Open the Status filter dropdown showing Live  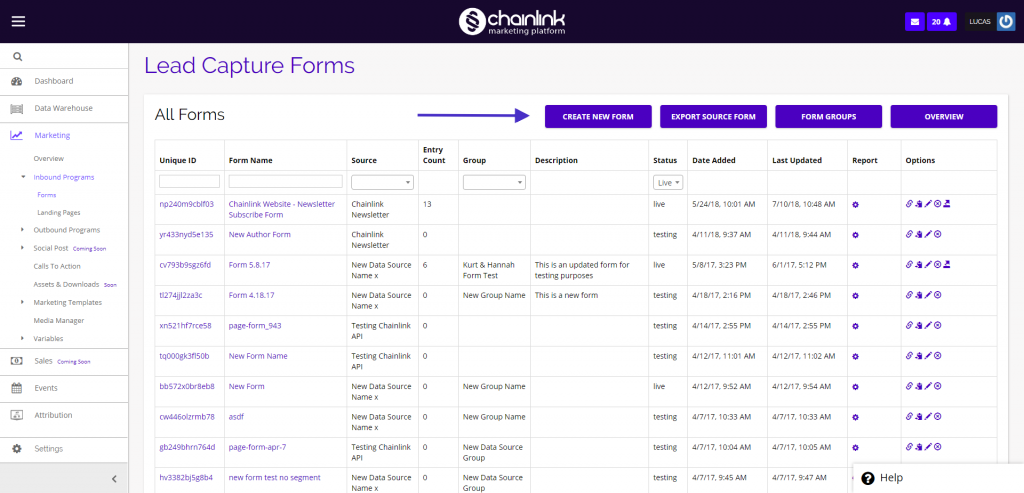point(668,182)
